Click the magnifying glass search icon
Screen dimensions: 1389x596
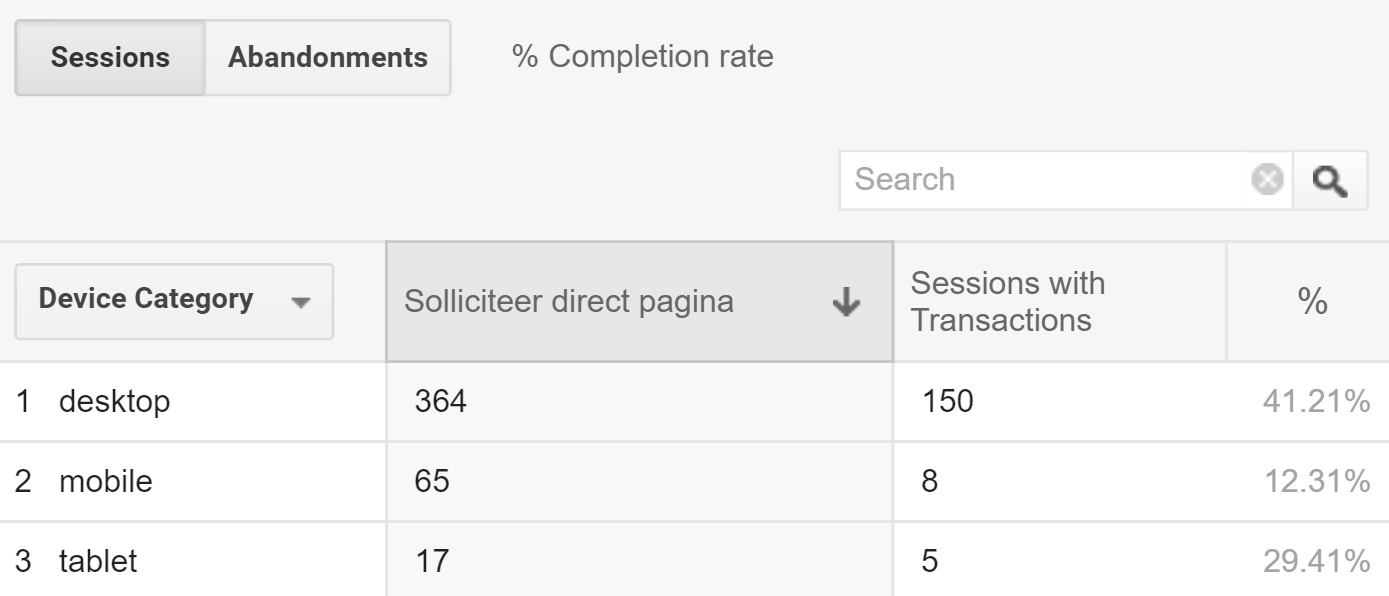click(x=1330, y=181)
